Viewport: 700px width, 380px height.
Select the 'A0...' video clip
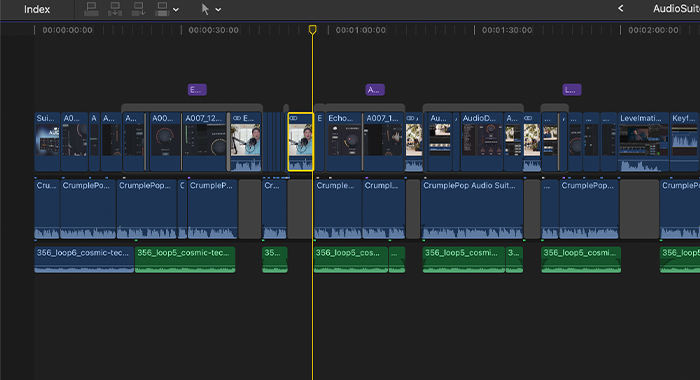coord(75,142)
